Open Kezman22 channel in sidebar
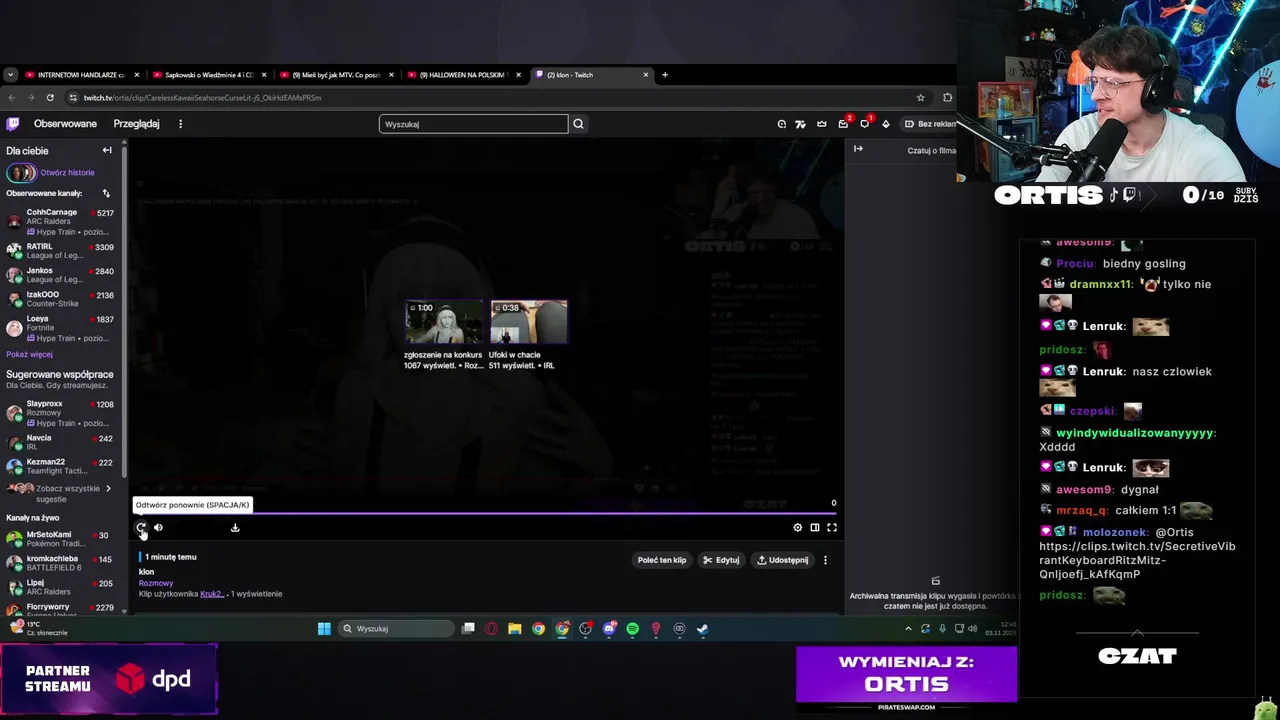This screenshot has width=1280, height=720. 60,466
